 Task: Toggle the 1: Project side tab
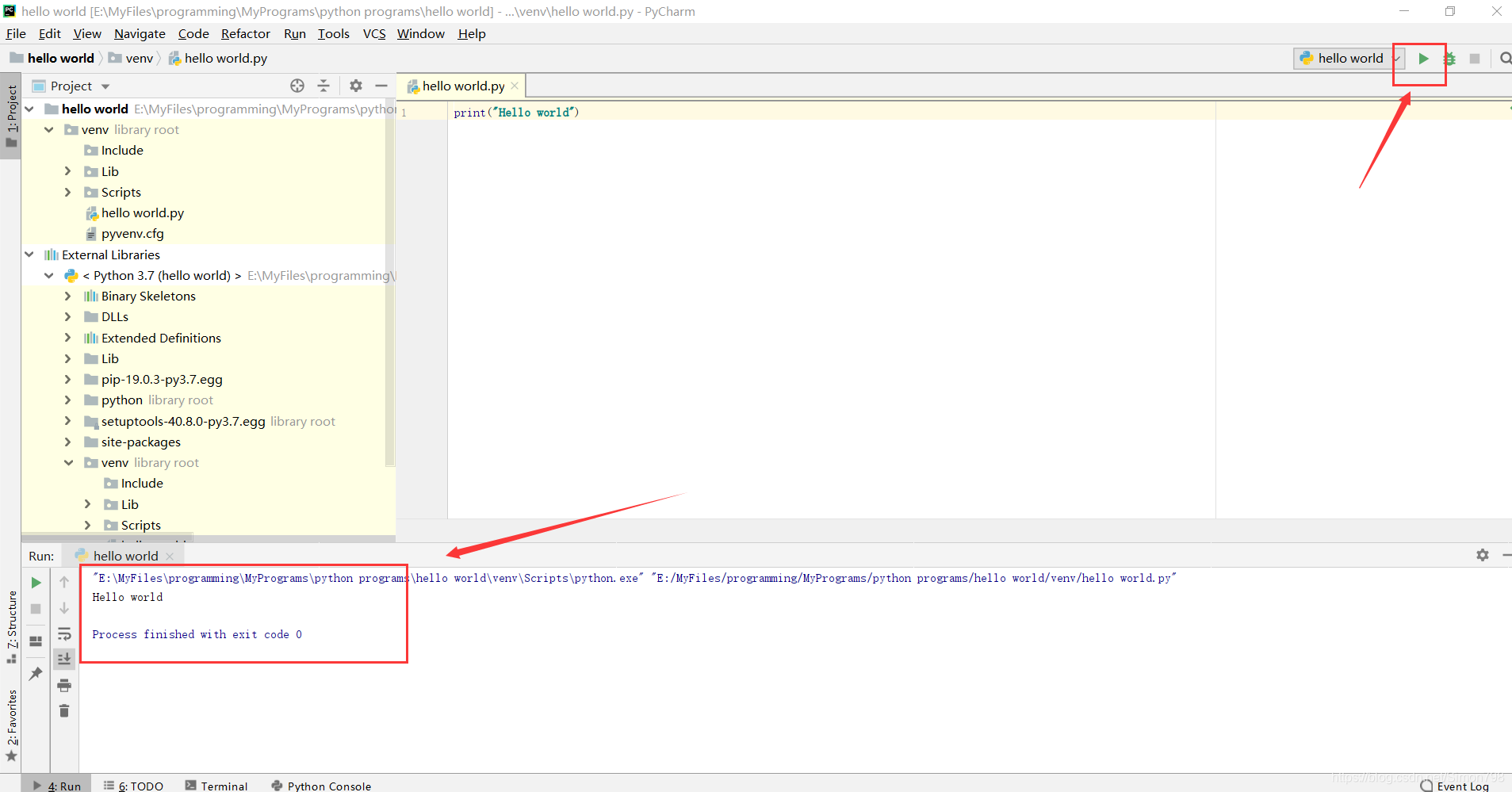coord(11,117)
